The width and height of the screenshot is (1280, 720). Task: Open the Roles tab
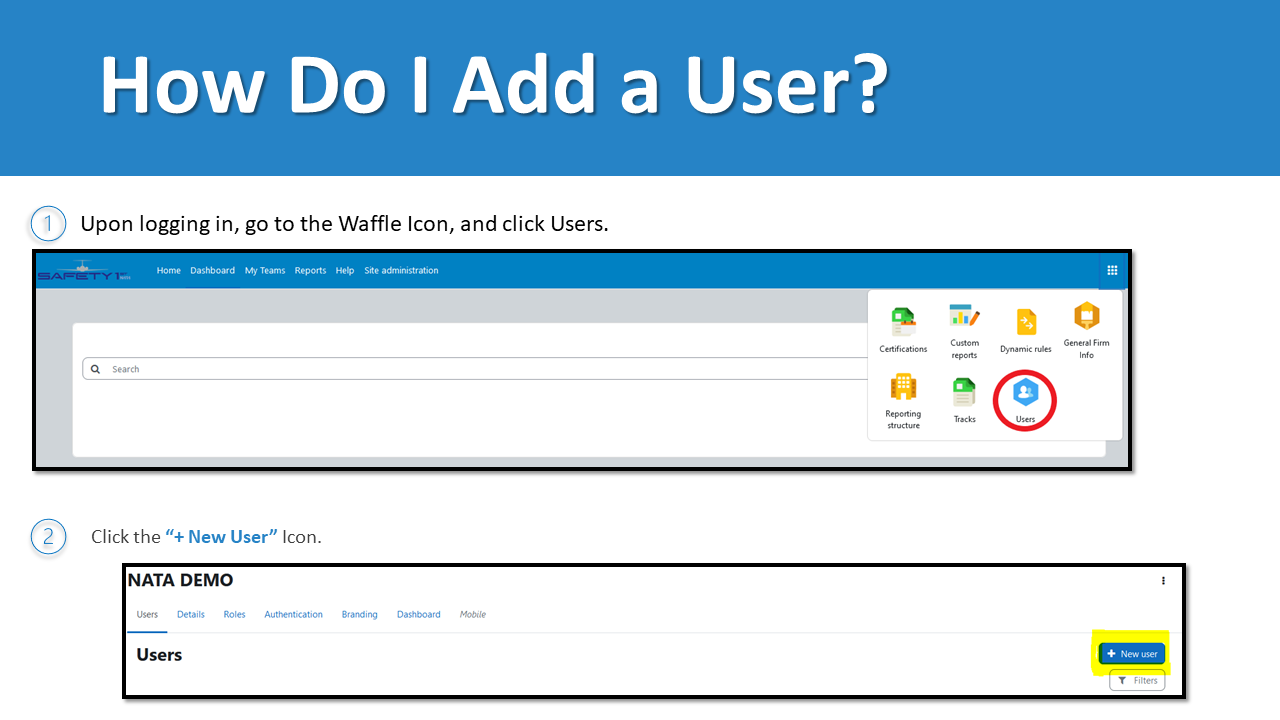[x=234, y=614]
